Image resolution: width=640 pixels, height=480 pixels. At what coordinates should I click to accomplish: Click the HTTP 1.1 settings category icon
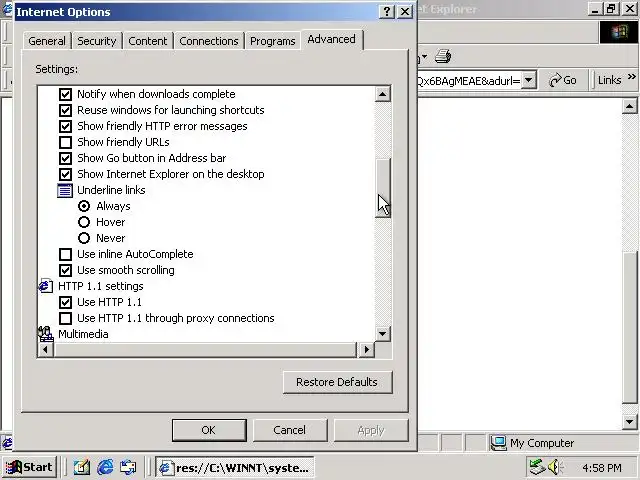46,286
